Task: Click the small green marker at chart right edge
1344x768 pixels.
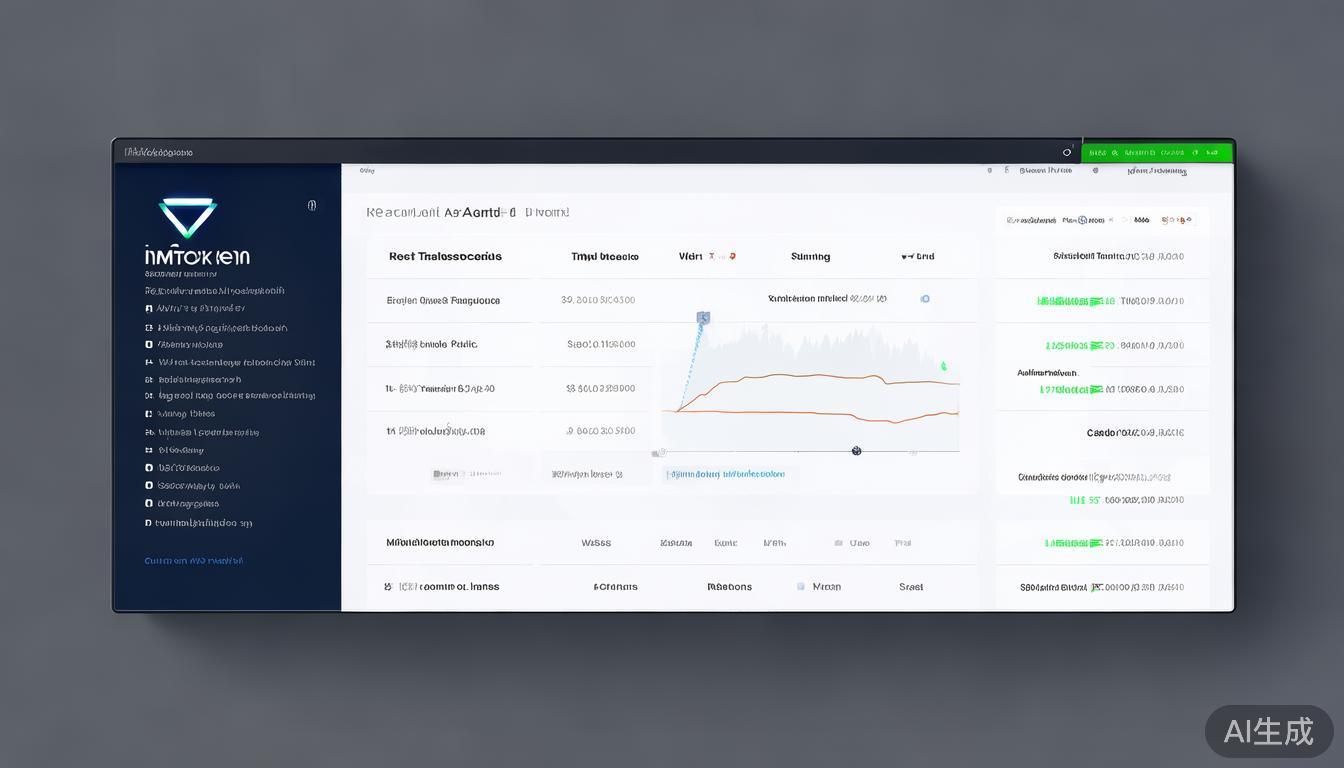Action: [x=943, y=367]
